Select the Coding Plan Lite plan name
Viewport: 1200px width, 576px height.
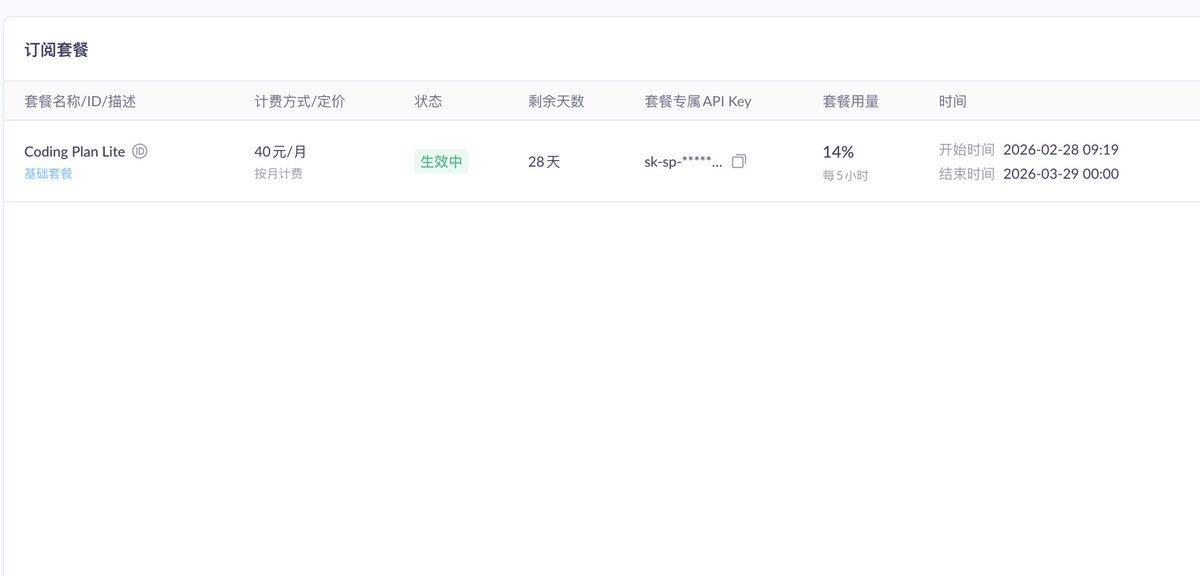pos(73,151)
